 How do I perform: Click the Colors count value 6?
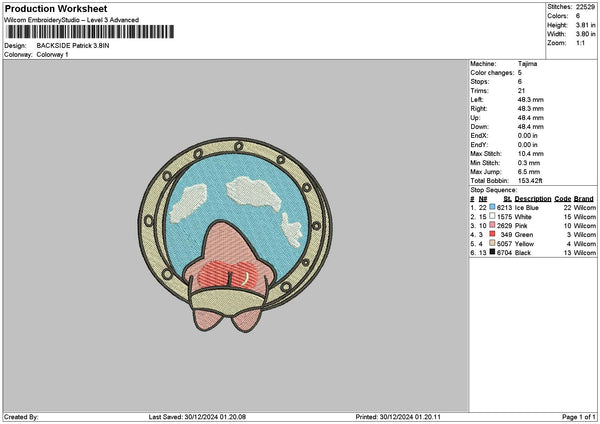tap(578, 16)
